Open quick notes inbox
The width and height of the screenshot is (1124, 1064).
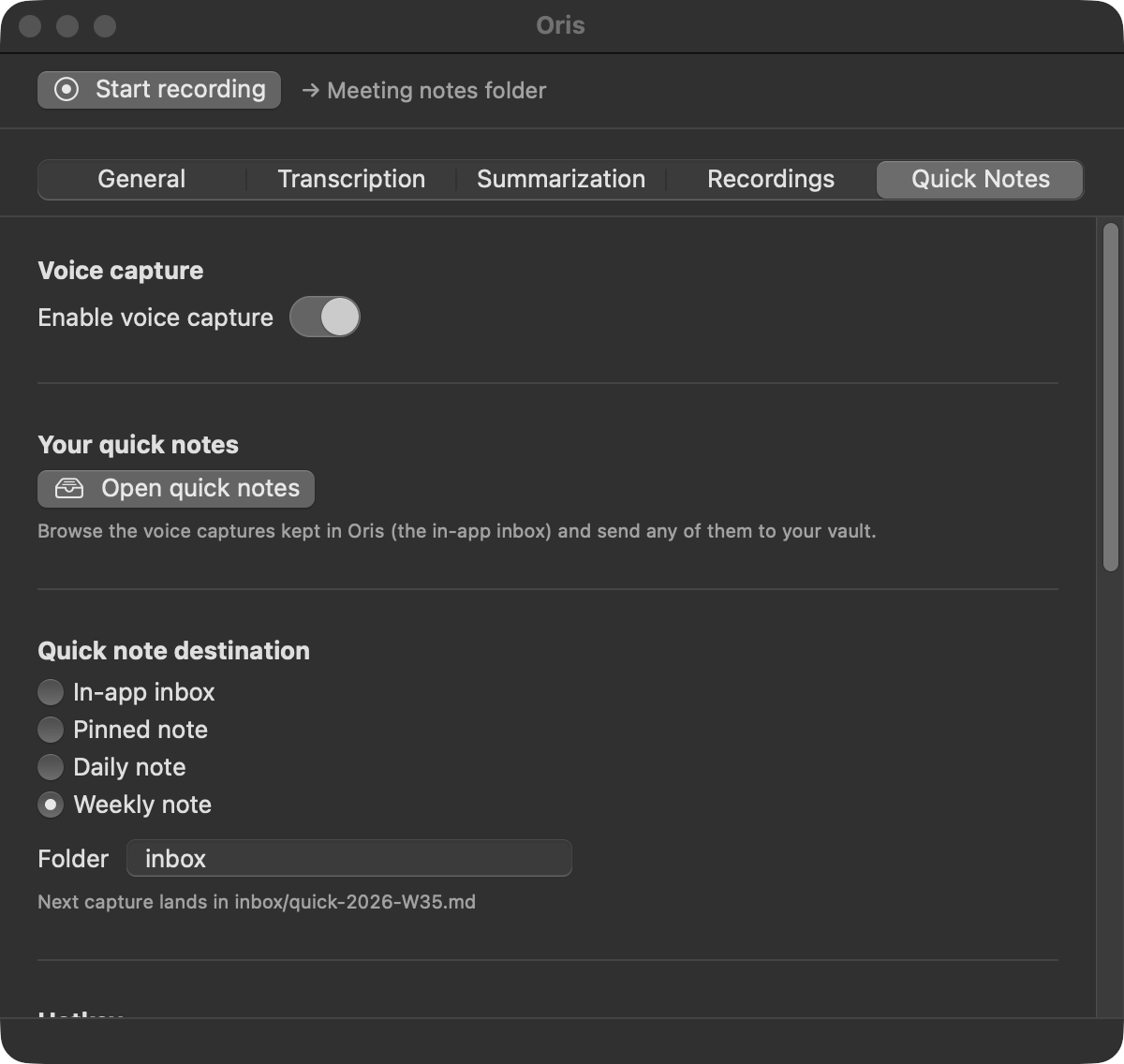[x=176, y=488]
